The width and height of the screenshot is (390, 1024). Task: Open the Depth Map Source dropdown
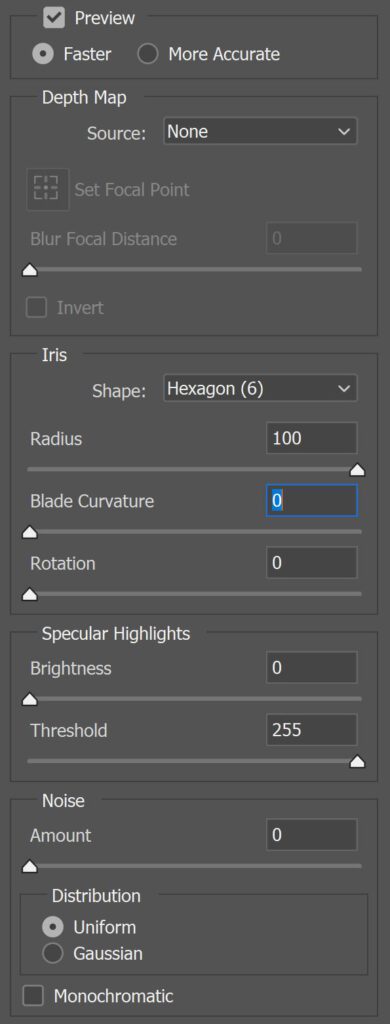point(260,131)
